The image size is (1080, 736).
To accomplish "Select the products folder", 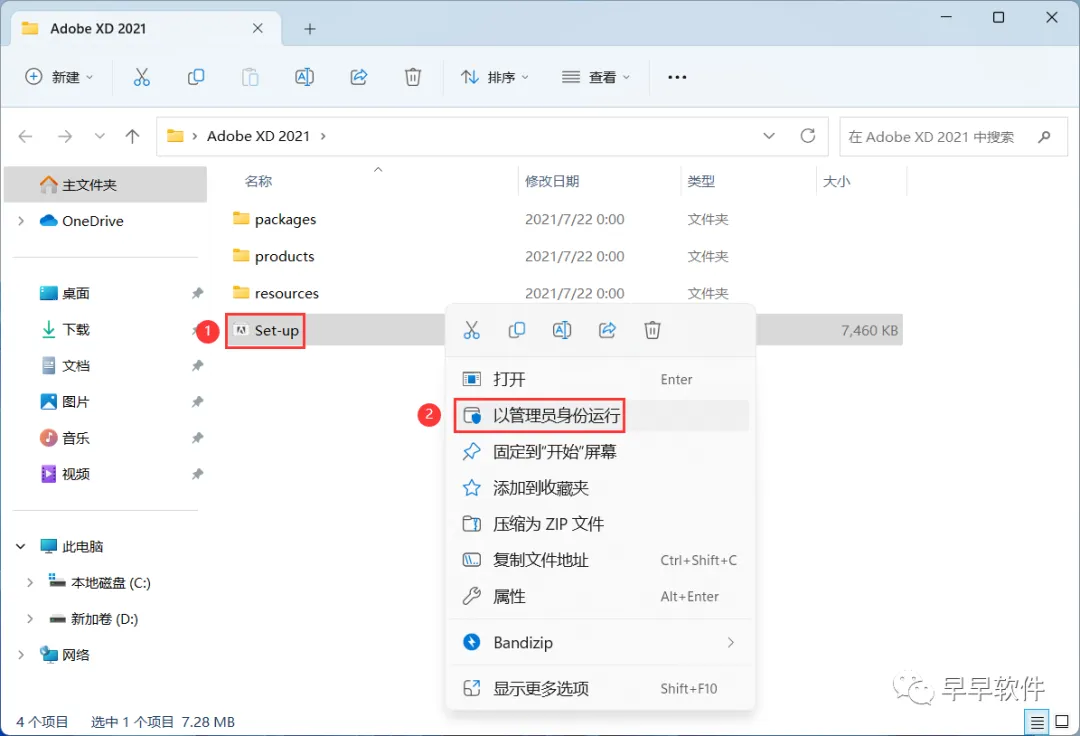I will point(284,257).
